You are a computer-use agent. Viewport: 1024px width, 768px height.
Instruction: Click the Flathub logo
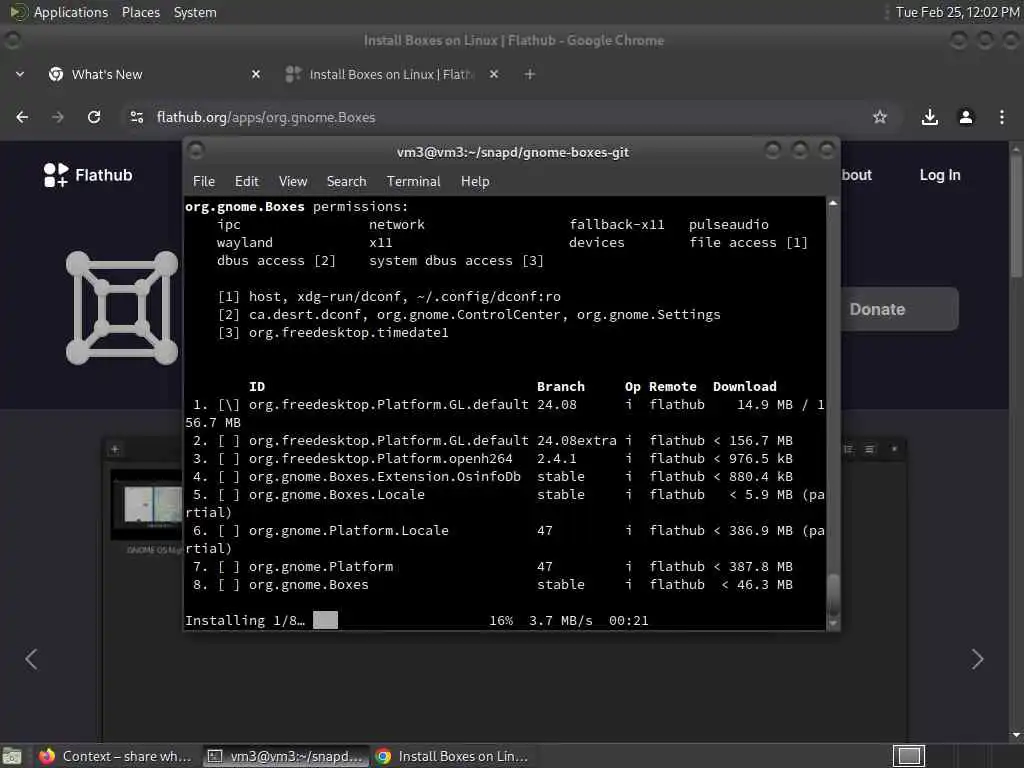(x=88, y=175)
